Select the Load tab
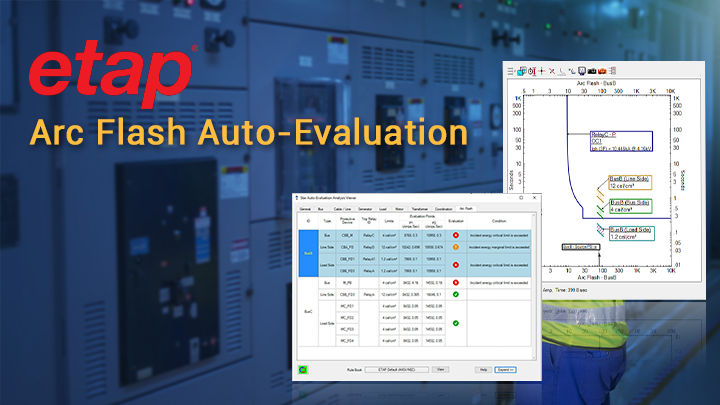The height and width of the screenshot is (405, 720). tap(383, 209)
